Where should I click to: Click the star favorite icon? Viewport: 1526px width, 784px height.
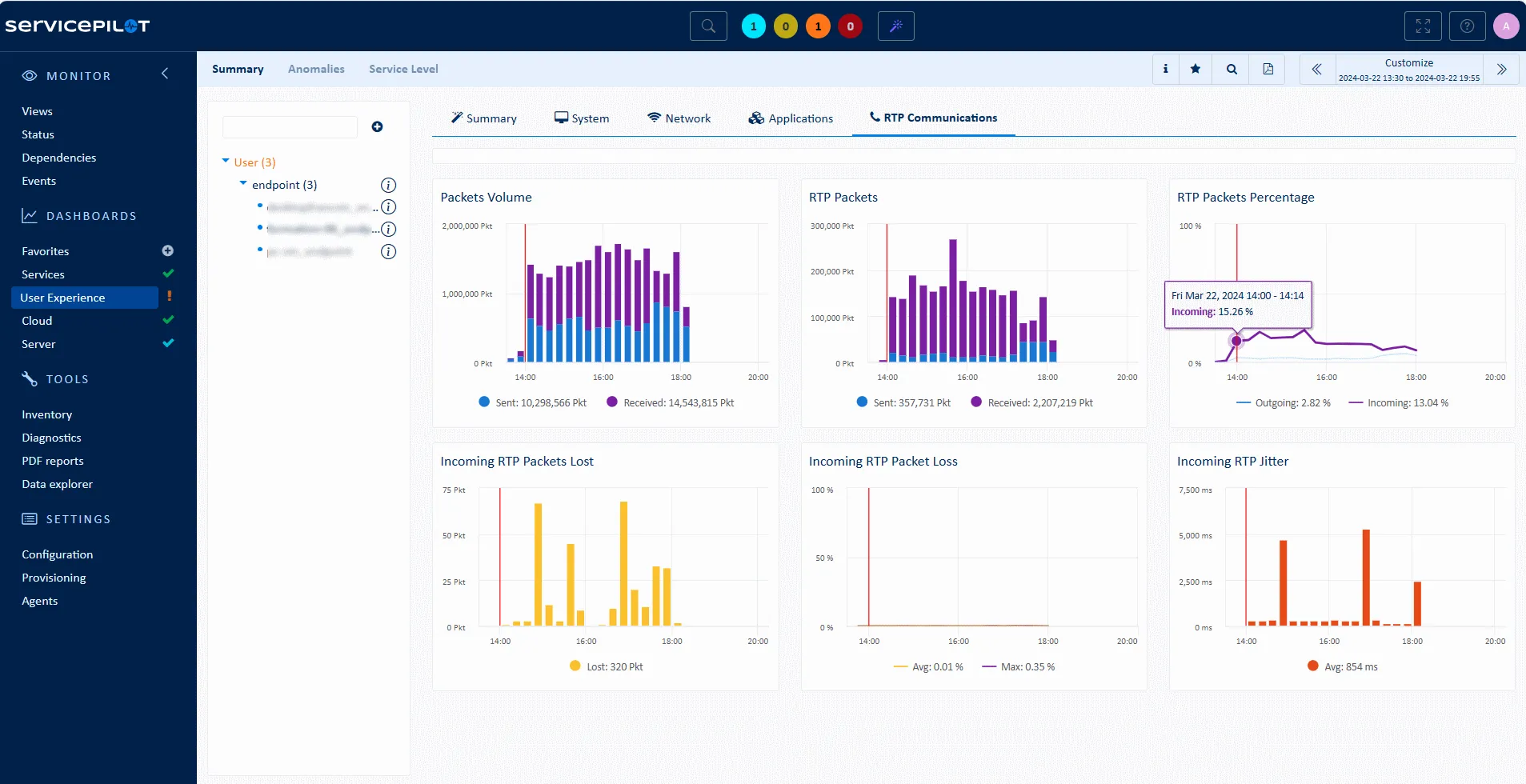click(1195, 70)
